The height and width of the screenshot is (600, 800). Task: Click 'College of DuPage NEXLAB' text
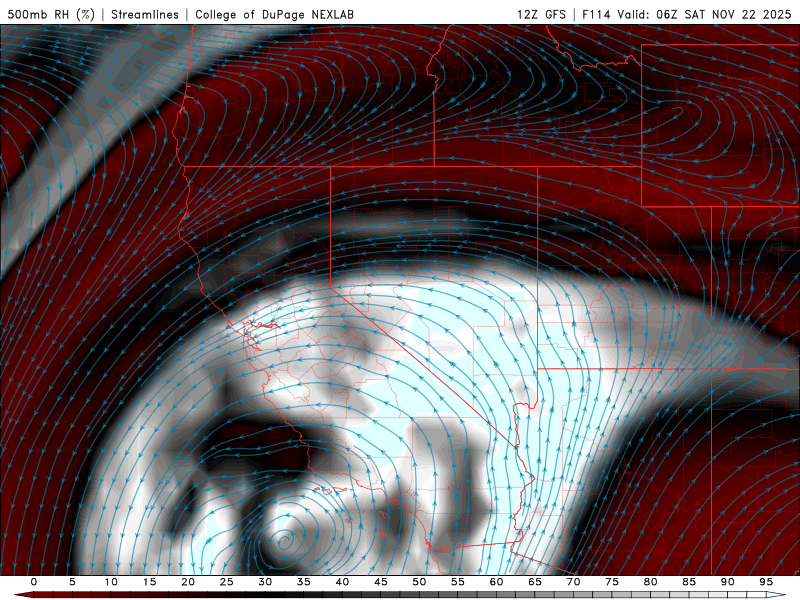[x=274, y=14]
